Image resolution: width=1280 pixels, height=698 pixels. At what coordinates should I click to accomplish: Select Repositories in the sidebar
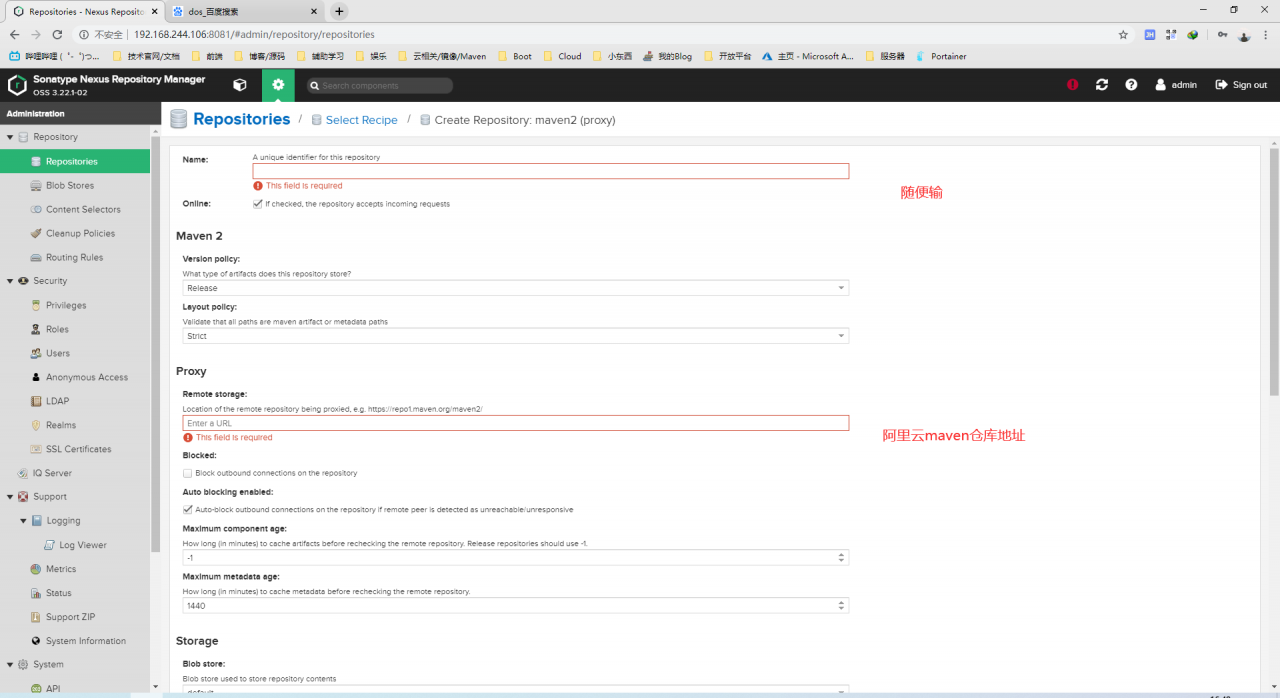click(75, 161)
